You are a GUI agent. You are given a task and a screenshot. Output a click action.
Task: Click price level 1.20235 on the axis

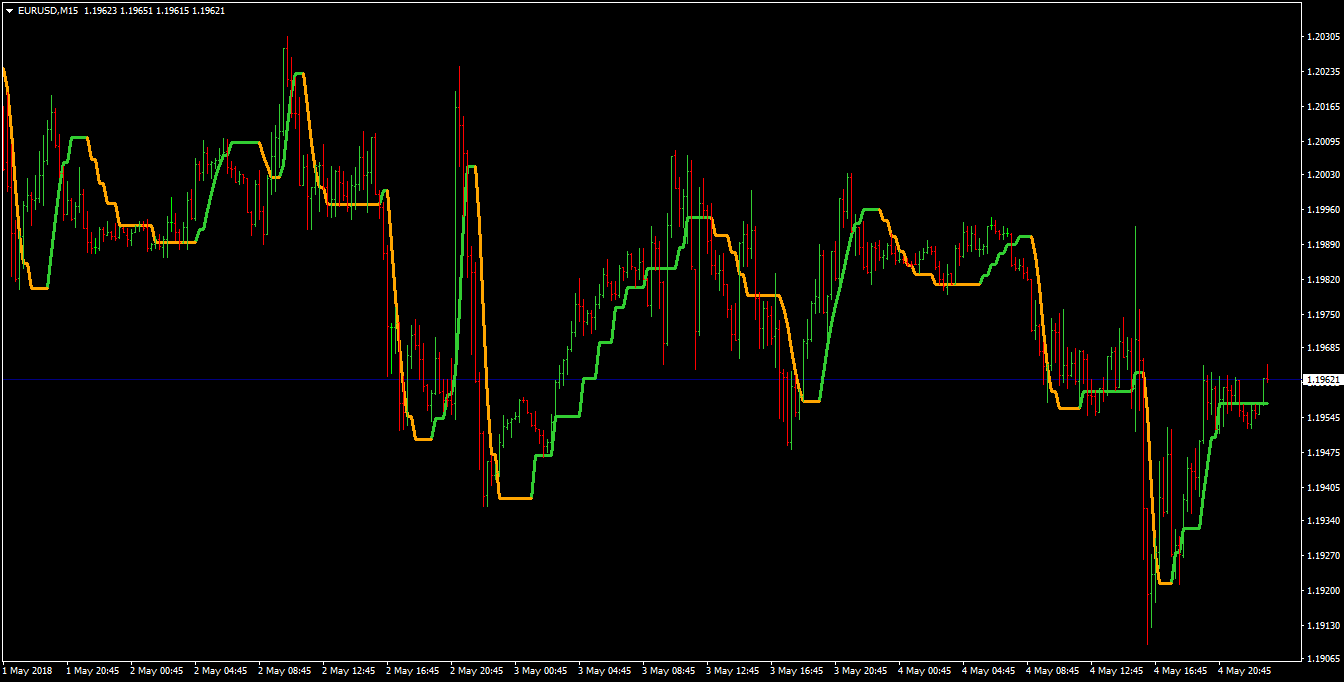point(1323,72)
